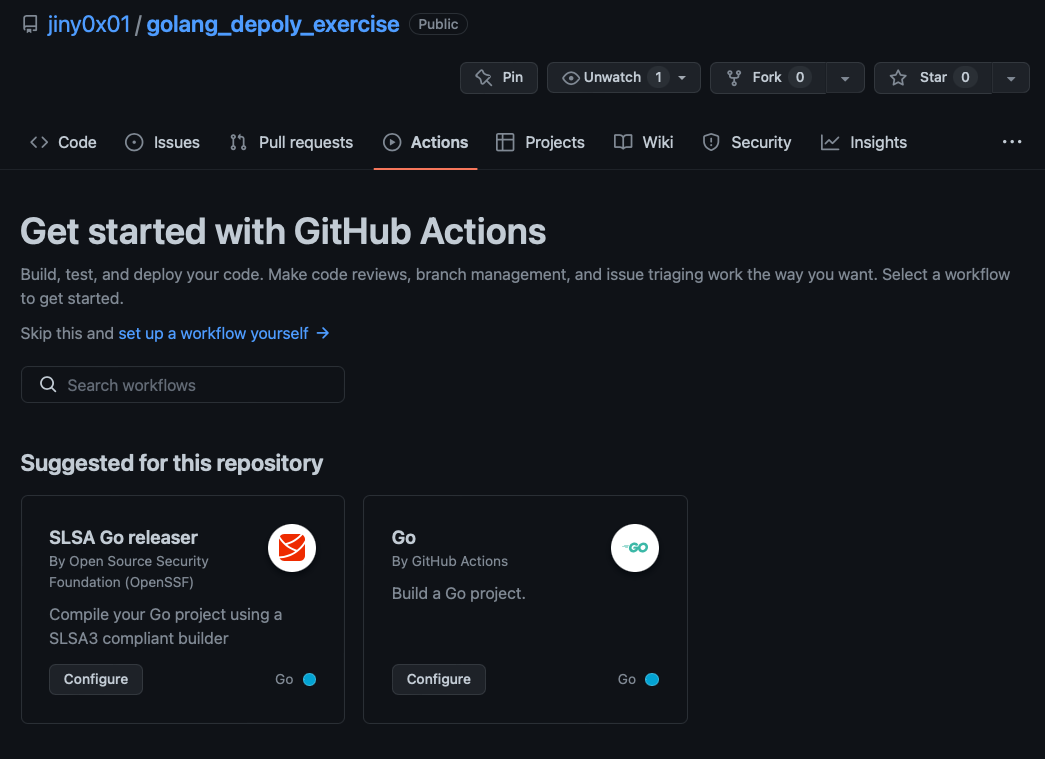Click 'Compile your Go project' description text

[165, 626]
